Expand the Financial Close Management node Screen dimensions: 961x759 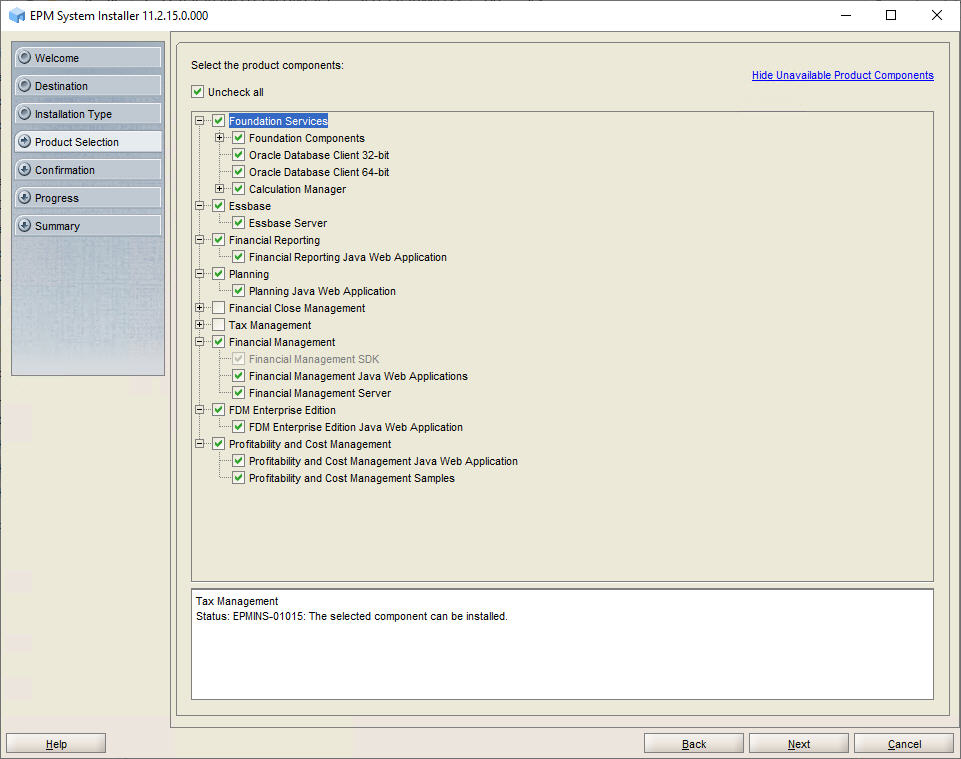point(200,308)
